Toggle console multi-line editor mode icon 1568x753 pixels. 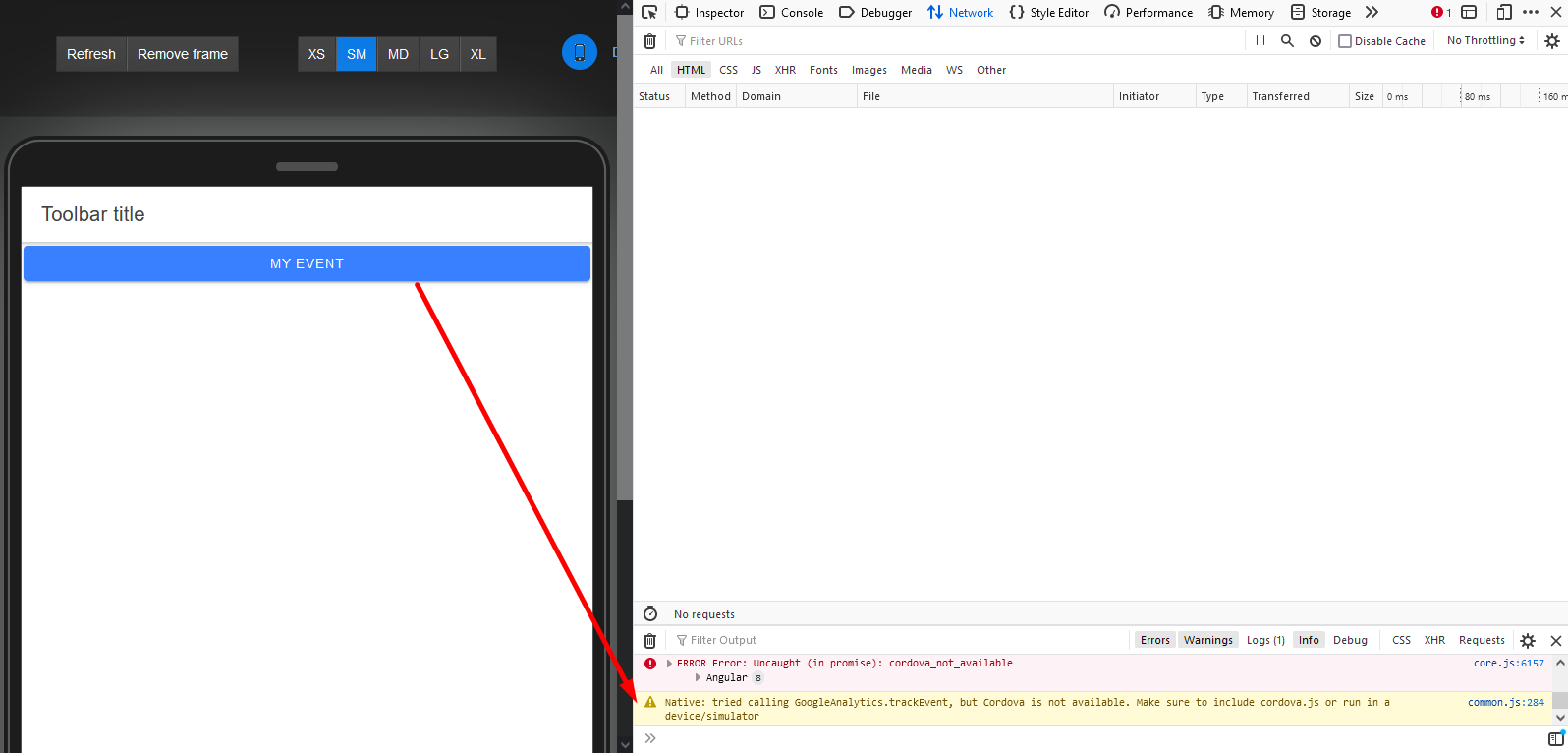click(1556, 738)
